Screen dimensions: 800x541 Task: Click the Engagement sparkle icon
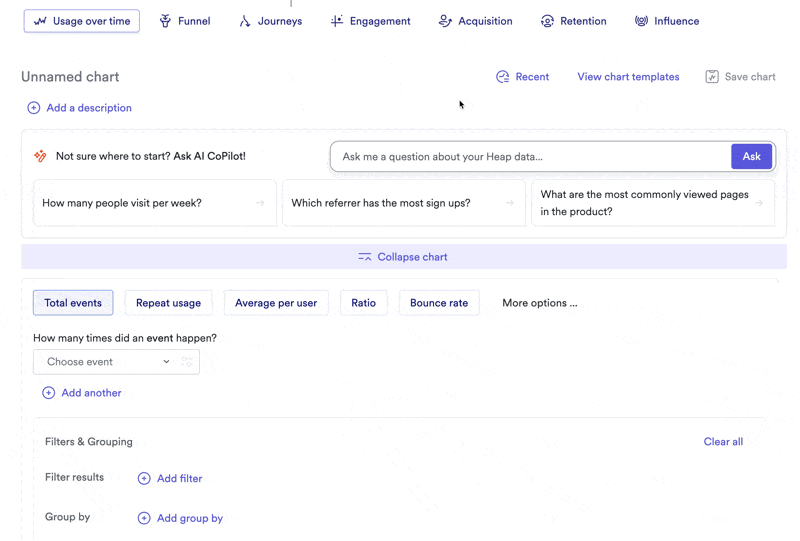(337, 21)
